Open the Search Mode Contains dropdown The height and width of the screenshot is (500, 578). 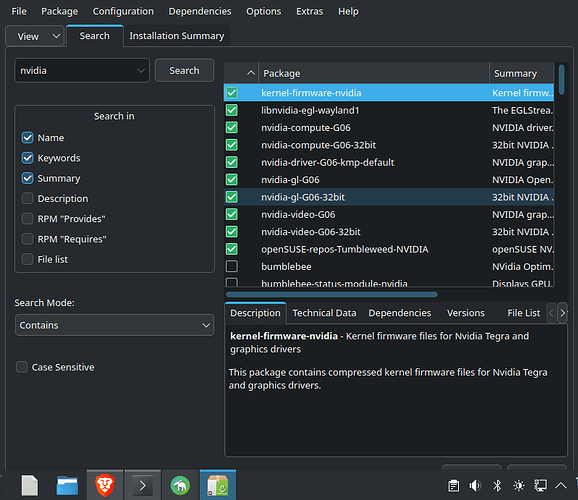114,325
